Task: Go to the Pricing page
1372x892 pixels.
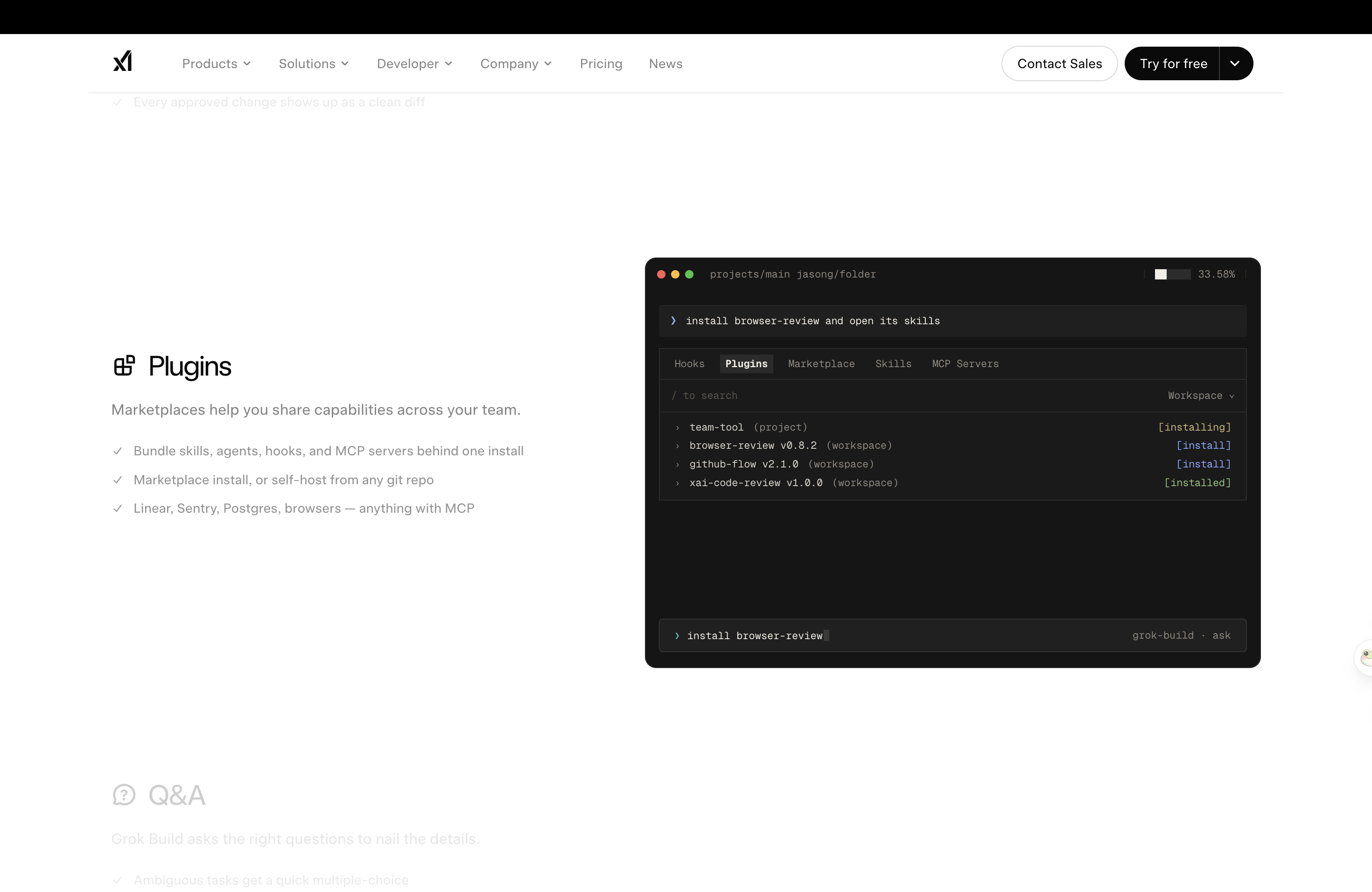Action: click(601, 63)
